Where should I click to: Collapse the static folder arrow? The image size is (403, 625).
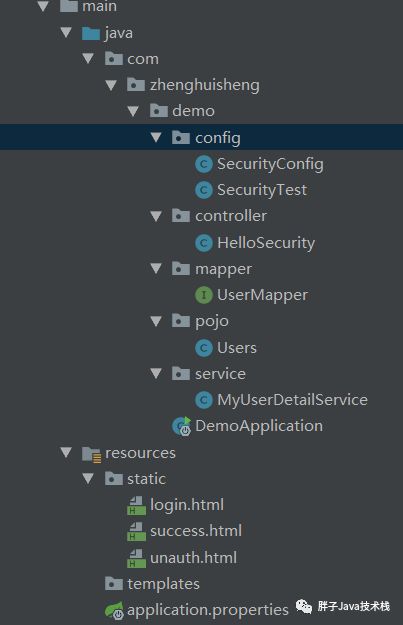click(88, 478)
